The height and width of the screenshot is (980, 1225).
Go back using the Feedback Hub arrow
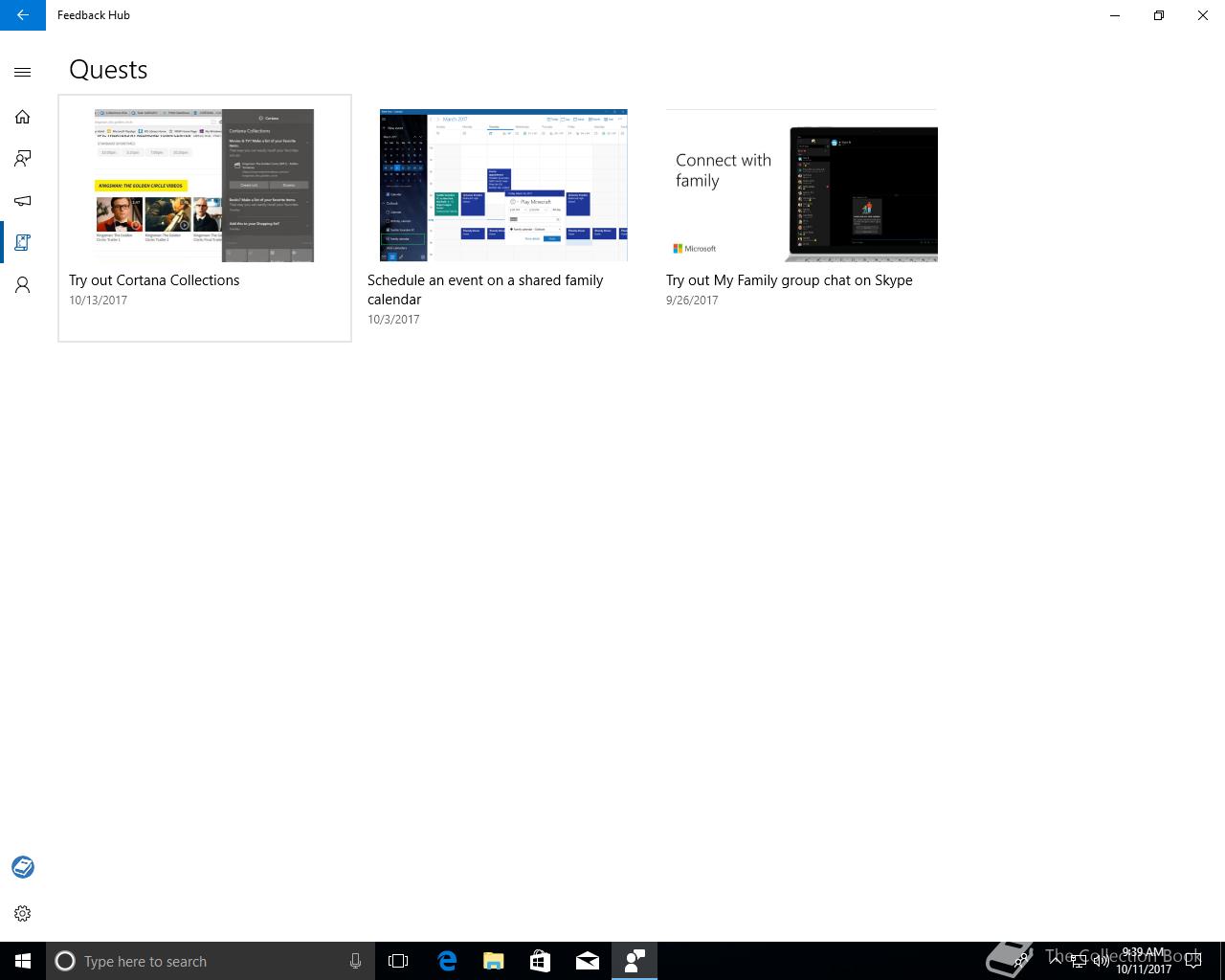(22, 15)
